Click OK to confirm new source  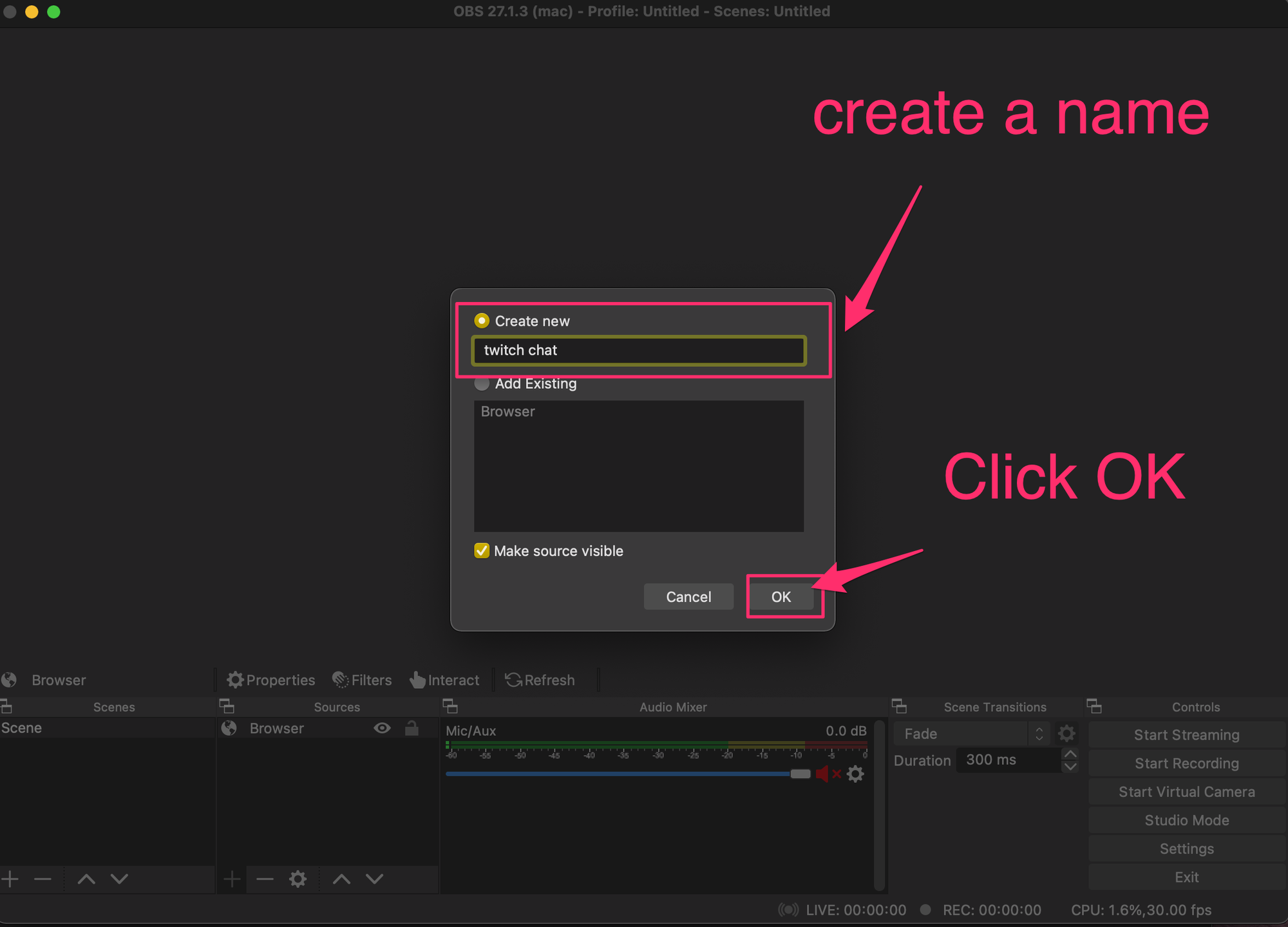(781, 596)
